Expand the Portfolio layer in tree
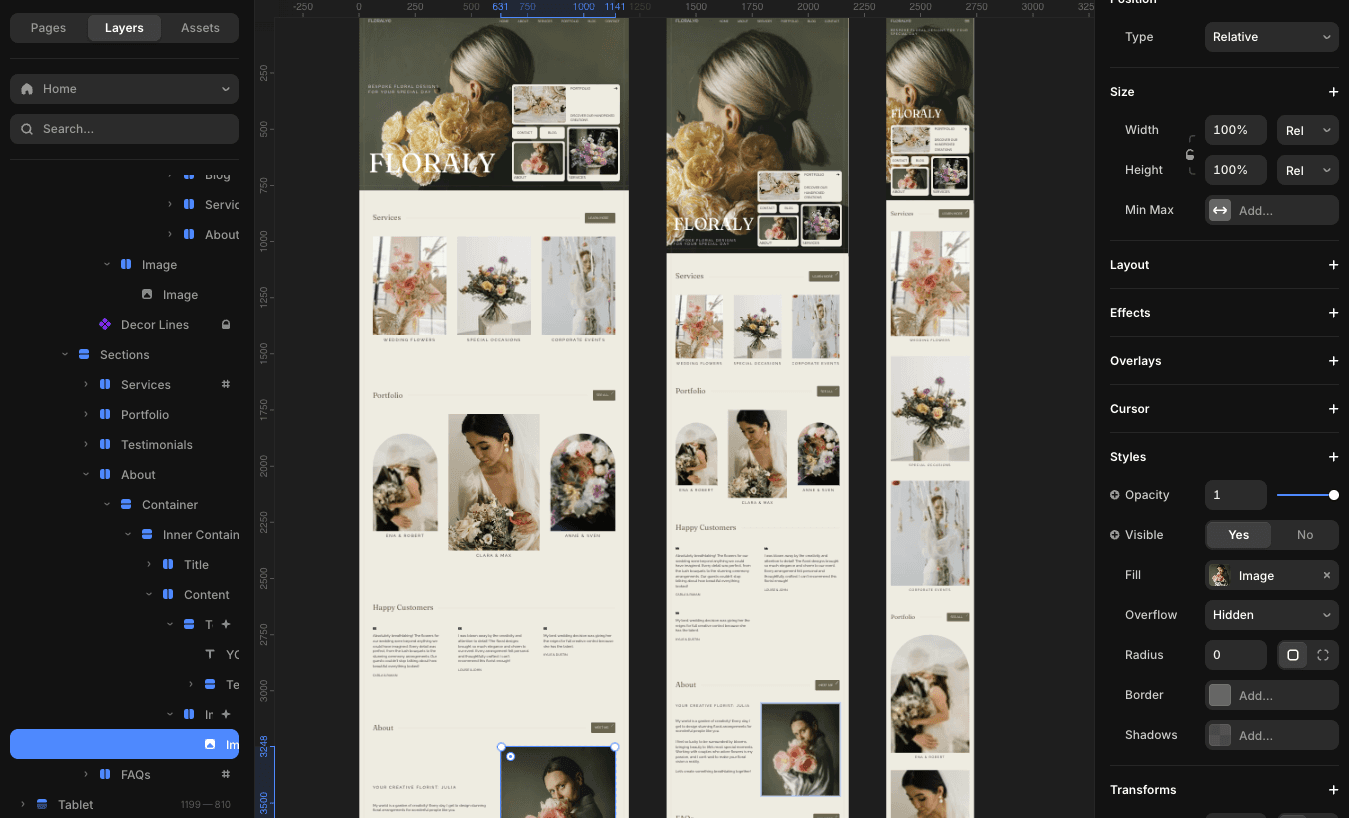The width and height of the screenshot is (1349, 818). click(x=88, y=414)
